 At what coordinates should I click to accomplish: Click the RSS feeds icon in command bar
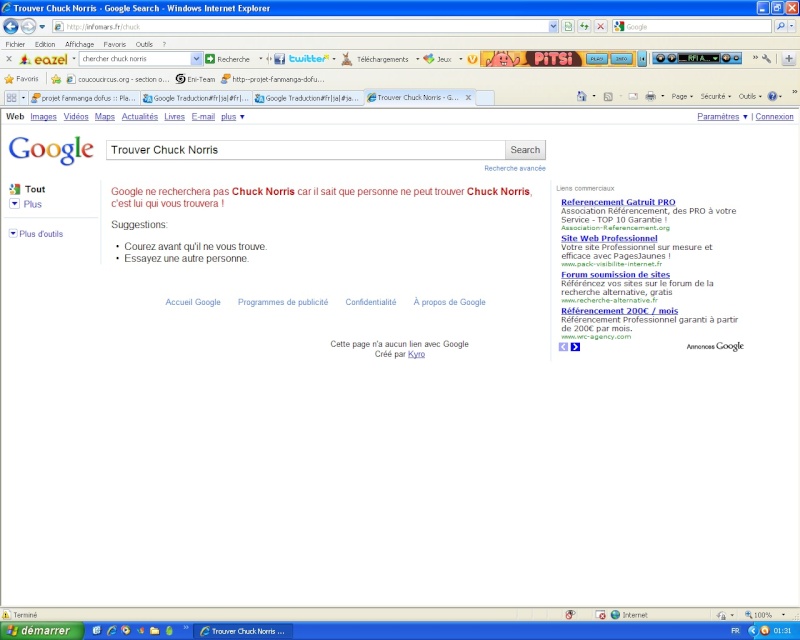[x=608, y=96]
